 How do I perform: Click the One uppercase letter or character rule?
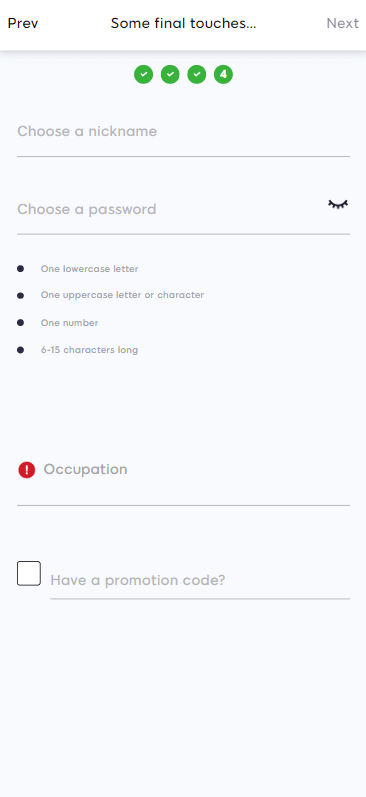point(122,295)
